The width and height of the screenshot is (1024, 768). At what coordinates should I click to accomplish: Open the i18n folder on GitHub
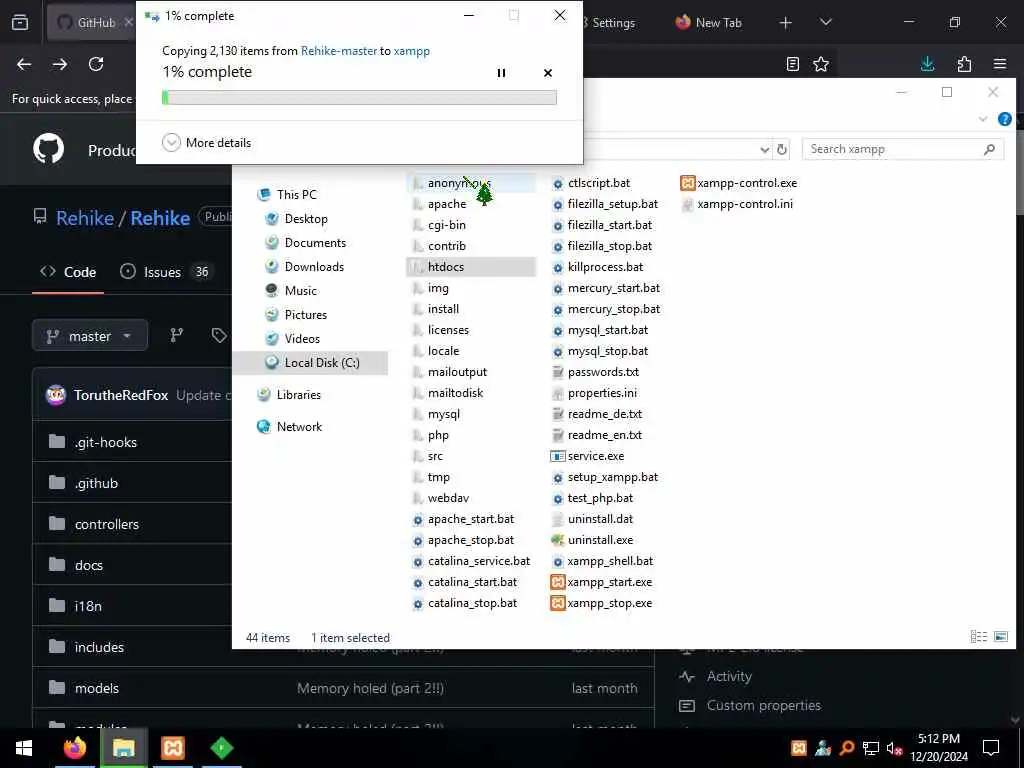click(88, 607)
